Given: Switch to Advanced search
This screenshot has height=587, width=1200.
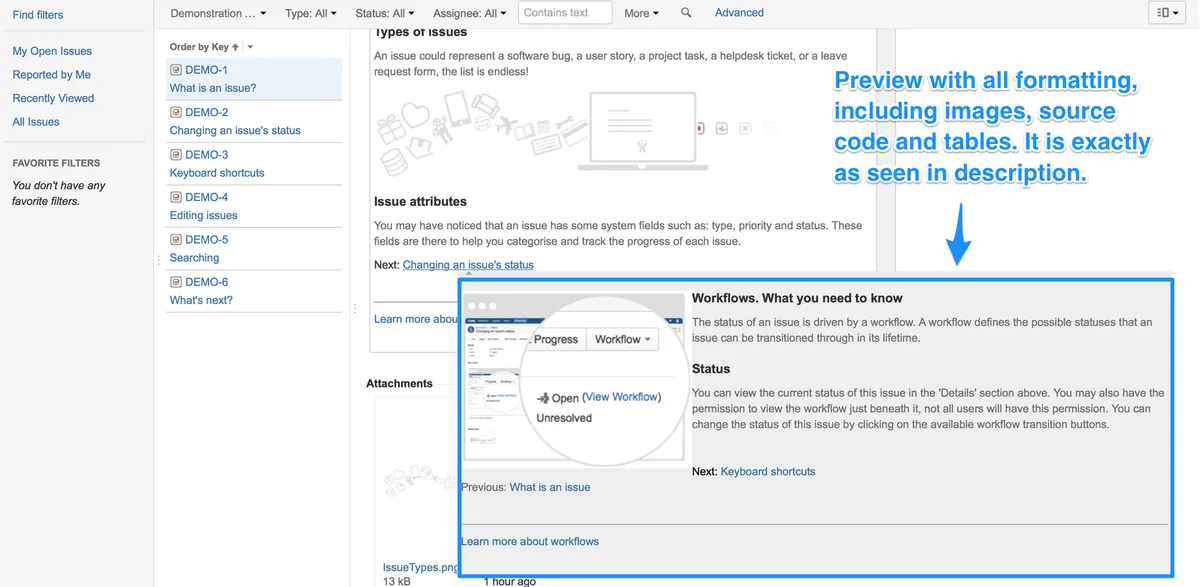Looking at the screenshot, I should (x=739, y=13).
